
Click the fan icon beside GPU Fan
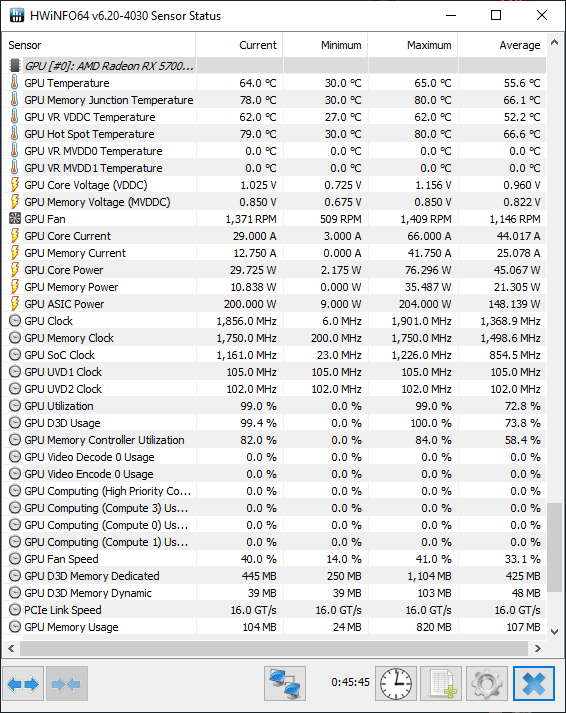(15, 219)
